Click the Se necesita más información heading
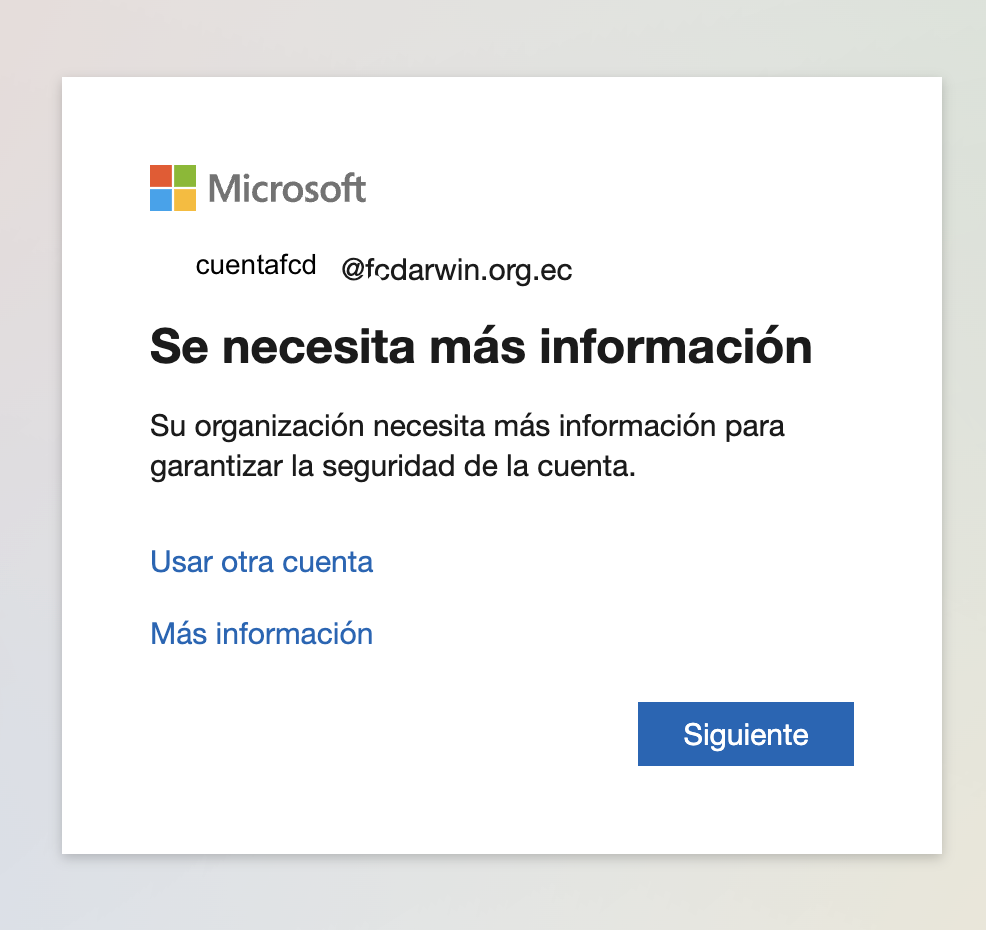This screenshot has height=930, width=986. pyautogui.click(x=481, y=346)
